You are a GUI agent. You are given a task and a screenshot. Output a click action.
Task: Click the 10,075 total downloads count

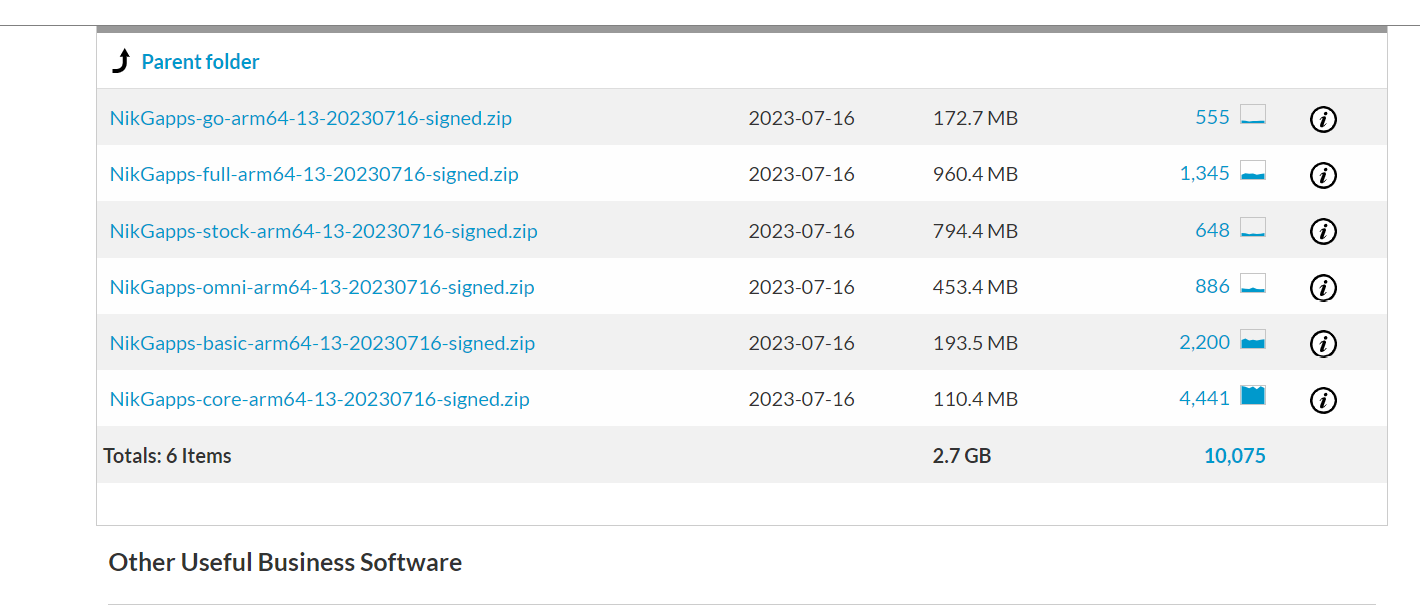[1234, 456]
